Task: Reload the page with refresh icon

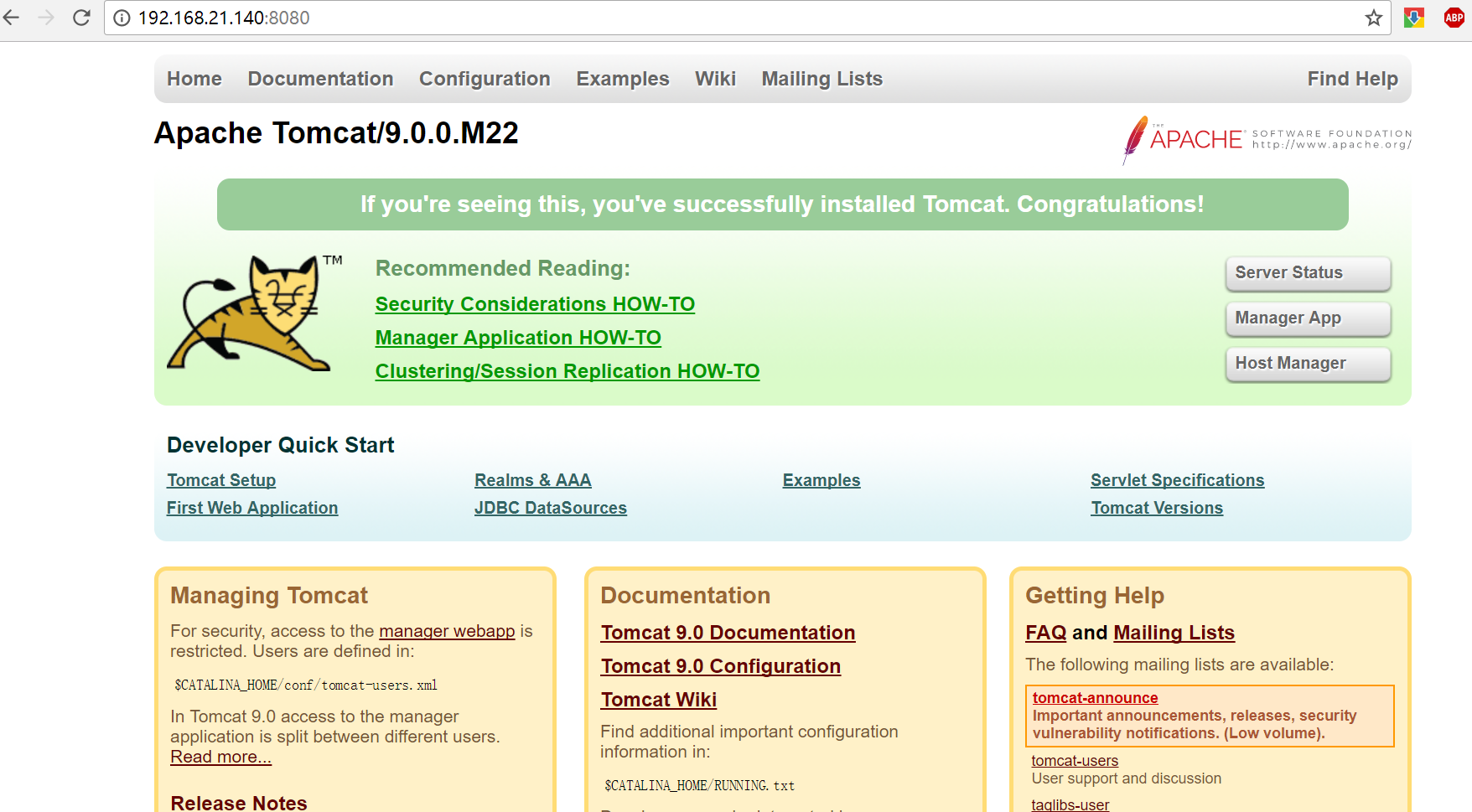Action: pos(81,18)
